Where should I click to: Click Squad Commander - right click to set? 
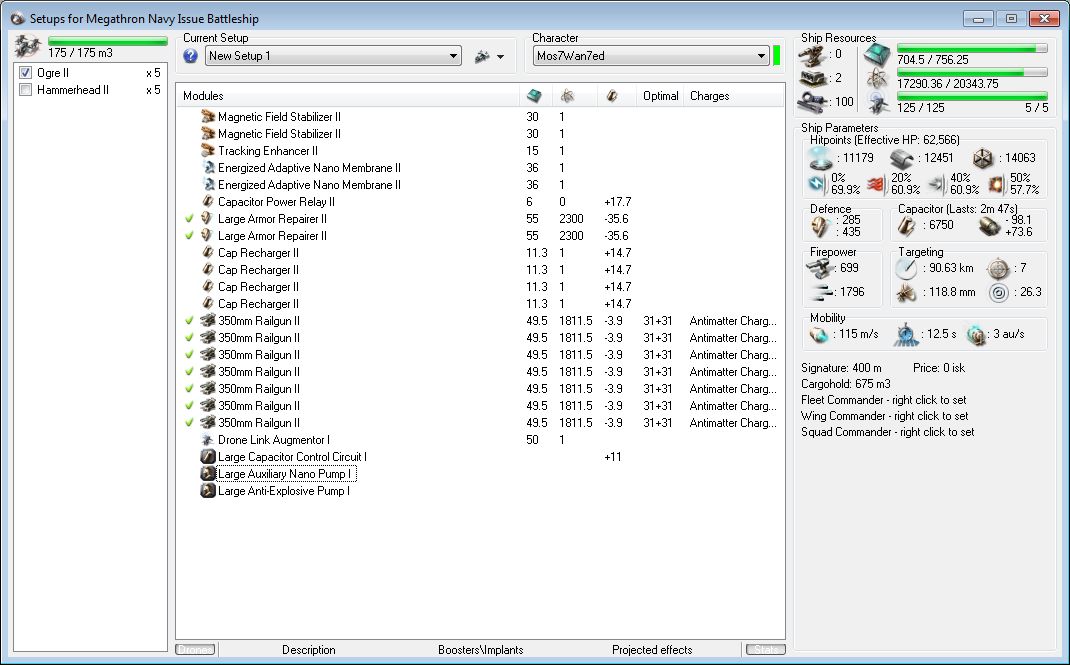pyautogui.click(x=887, y=432)
